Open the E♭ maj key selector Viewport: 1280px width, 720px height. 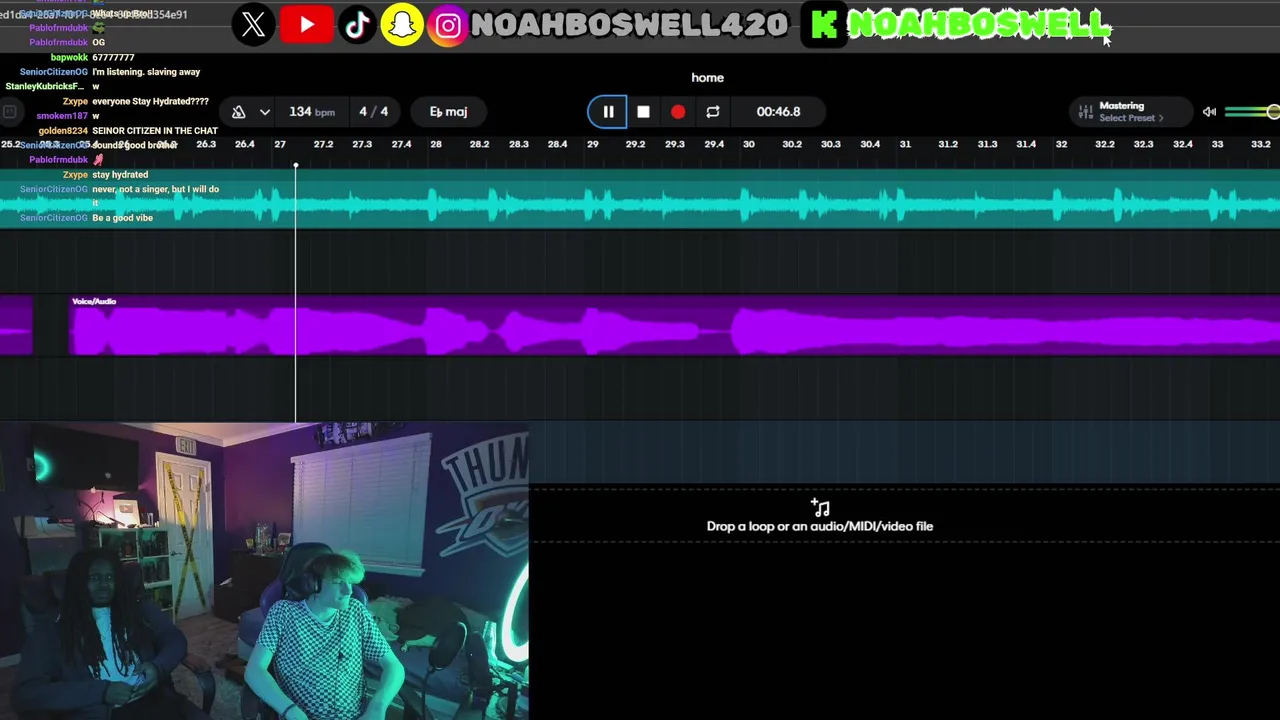click(x=448, y=112)
